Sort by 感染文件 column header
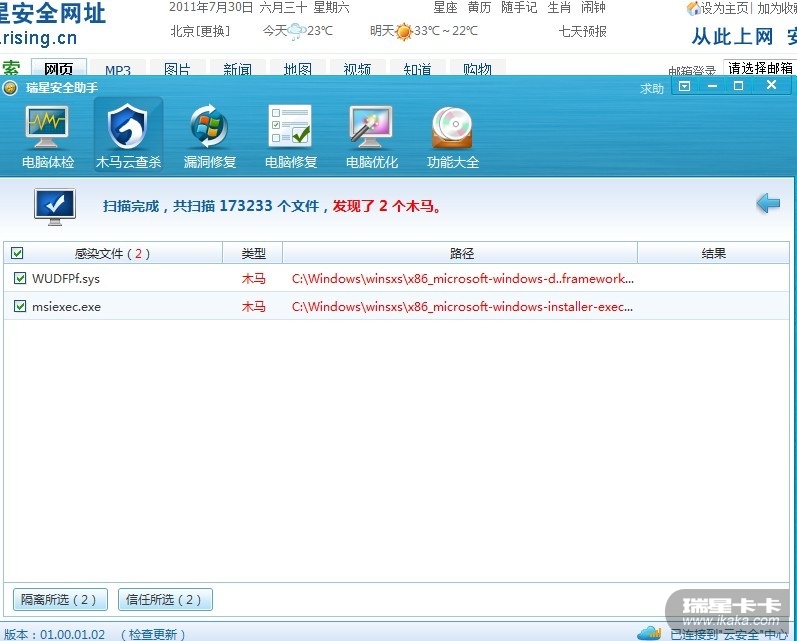797x641 pixels. [112, 253]
